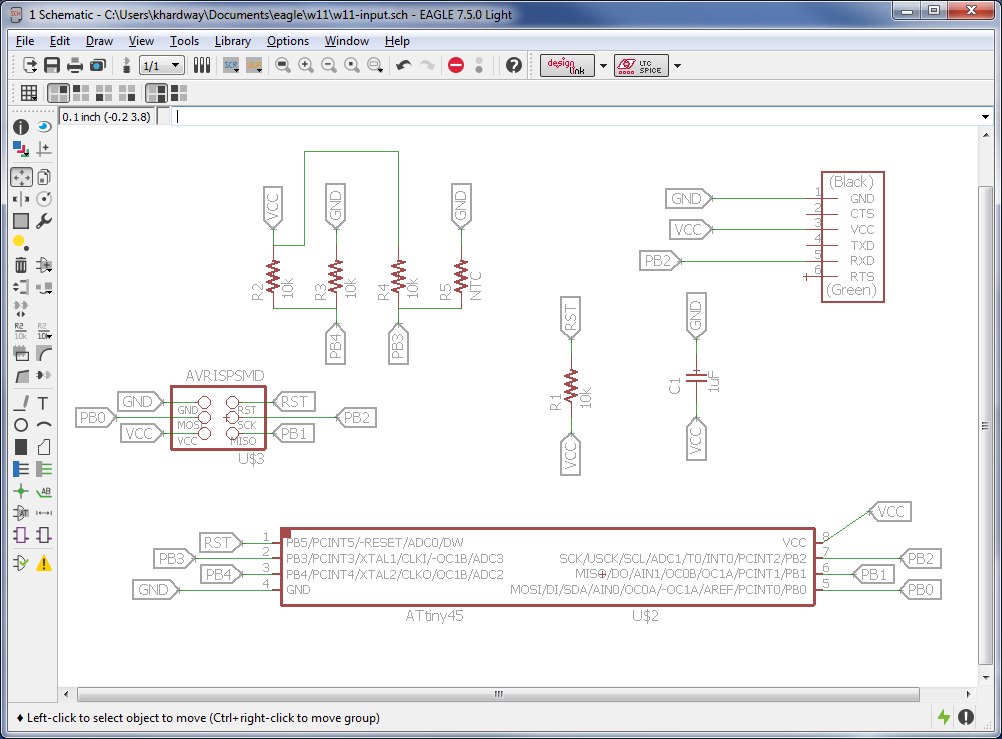Select the Mirror tool
The width and height of the screenshot is (1002, 739).
click(x=20, y=199)
